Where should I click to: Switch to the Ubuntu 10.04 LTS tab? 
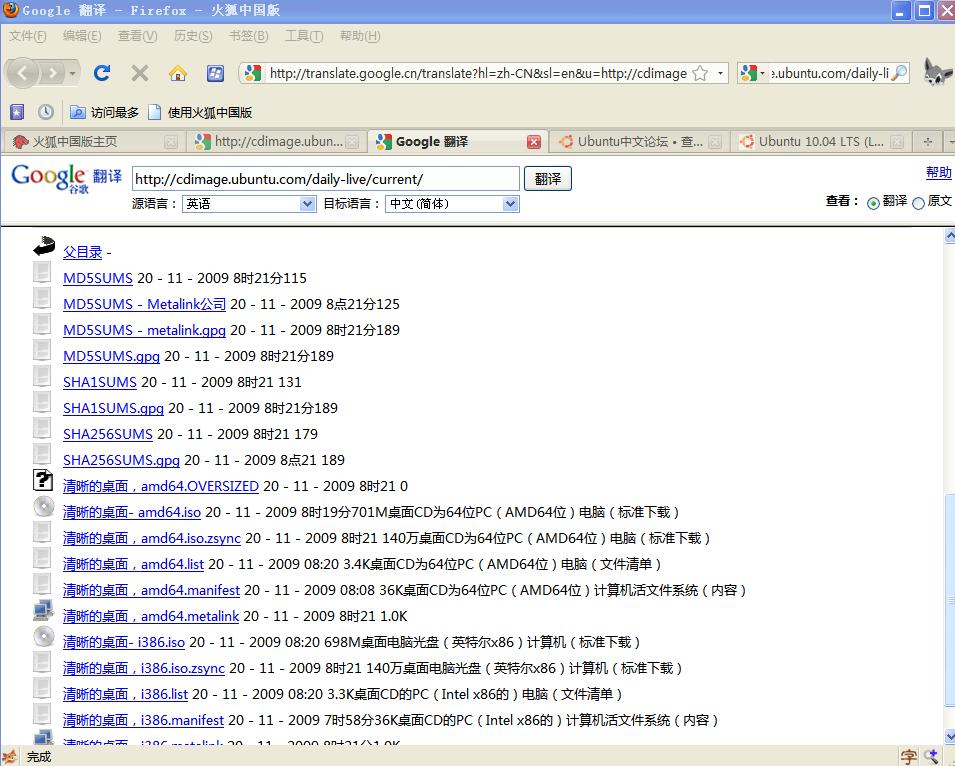point(820,142)
